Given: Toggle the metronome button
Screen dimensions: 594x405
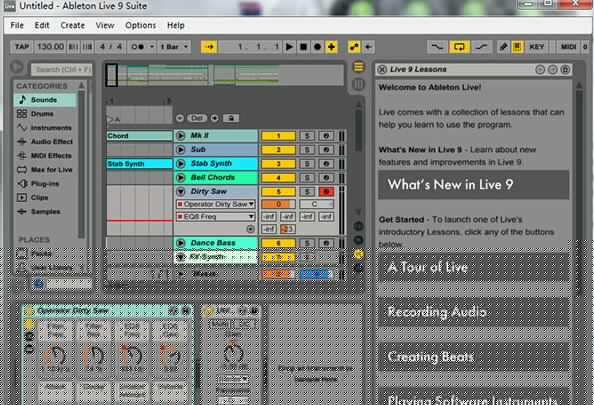Looking at the screenshot, I should click(138, 47).
